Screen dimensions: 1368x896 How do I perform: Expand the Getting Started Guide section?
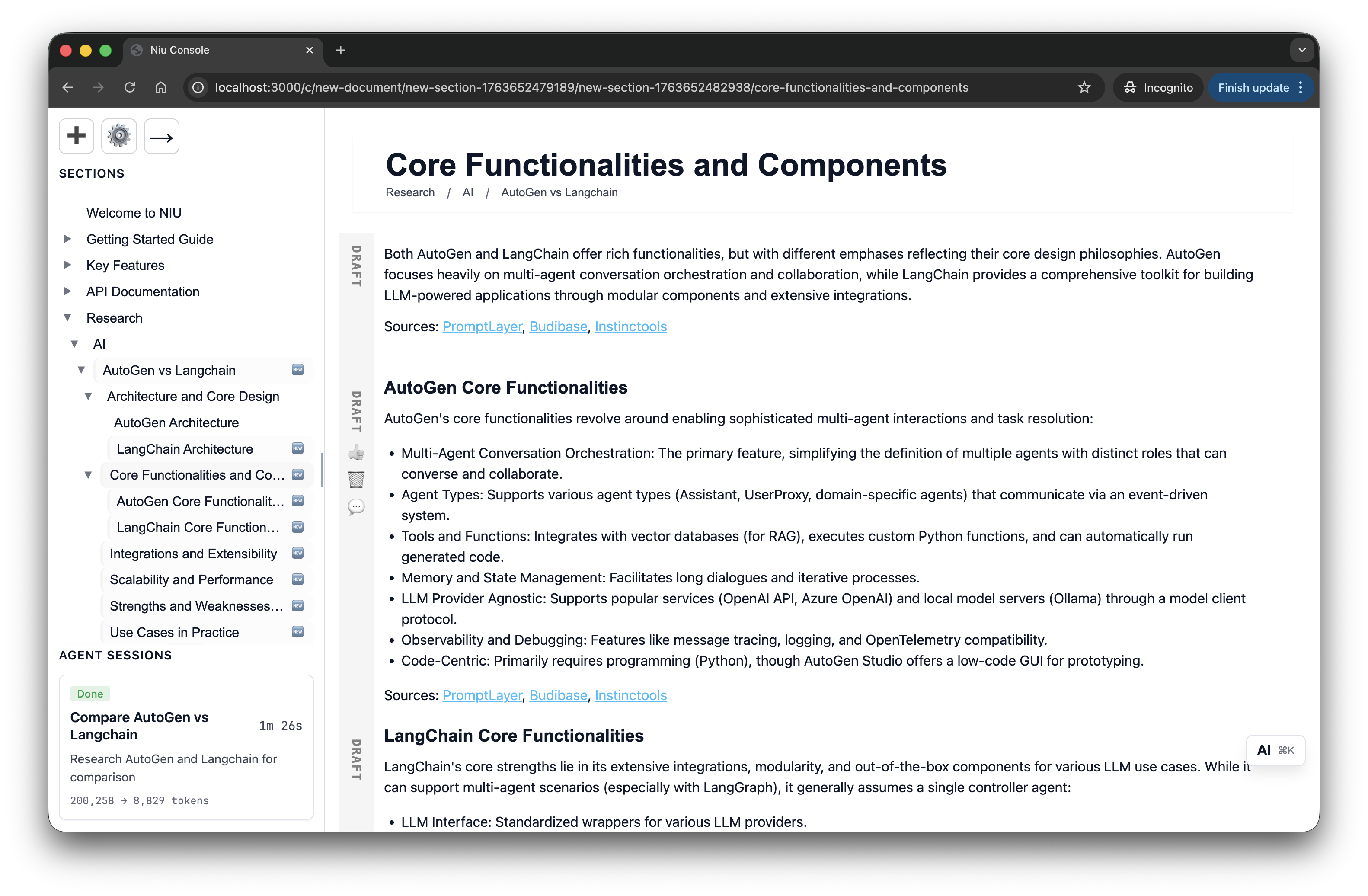click(x=67, y=239)
